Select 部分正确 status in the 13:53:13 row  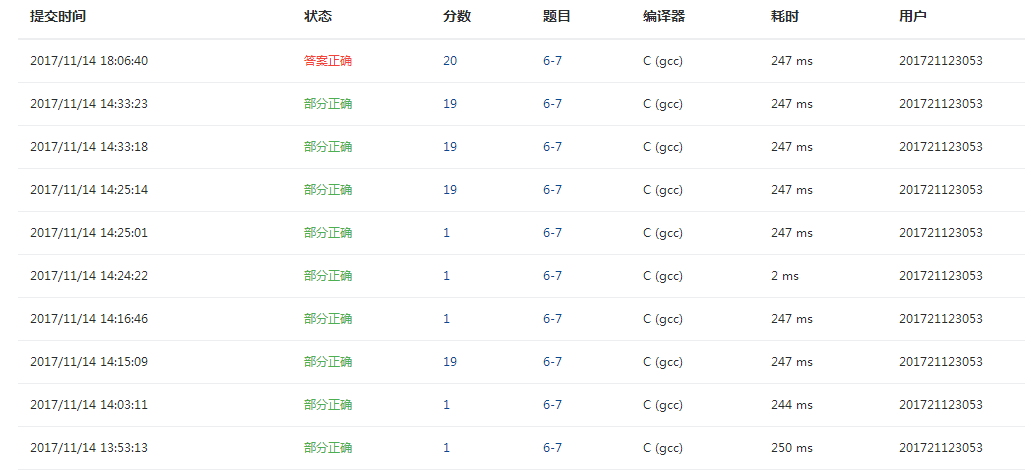[x=328, y=448]
